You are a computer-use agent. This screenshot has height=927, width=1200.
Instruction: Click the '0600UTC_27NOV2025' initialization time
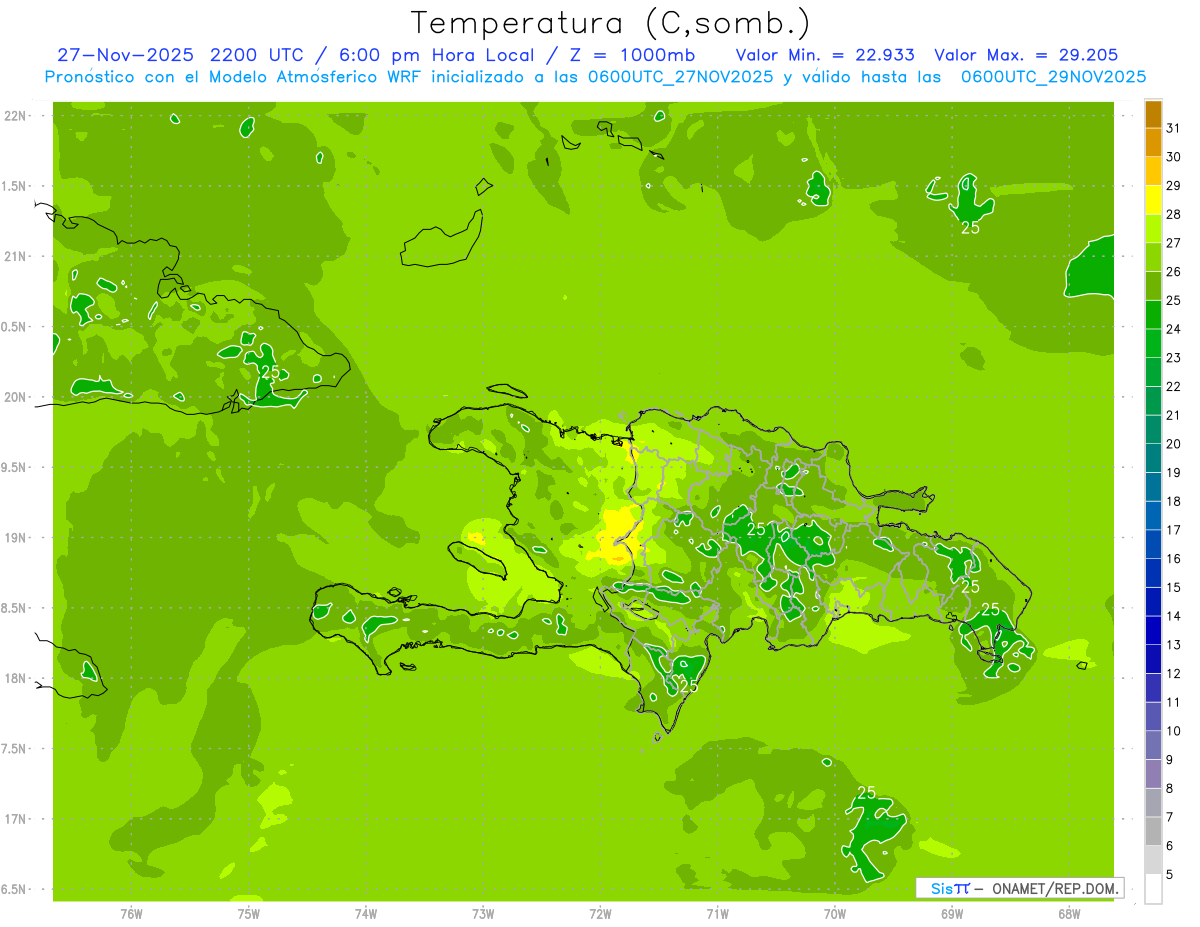point(677,77)
